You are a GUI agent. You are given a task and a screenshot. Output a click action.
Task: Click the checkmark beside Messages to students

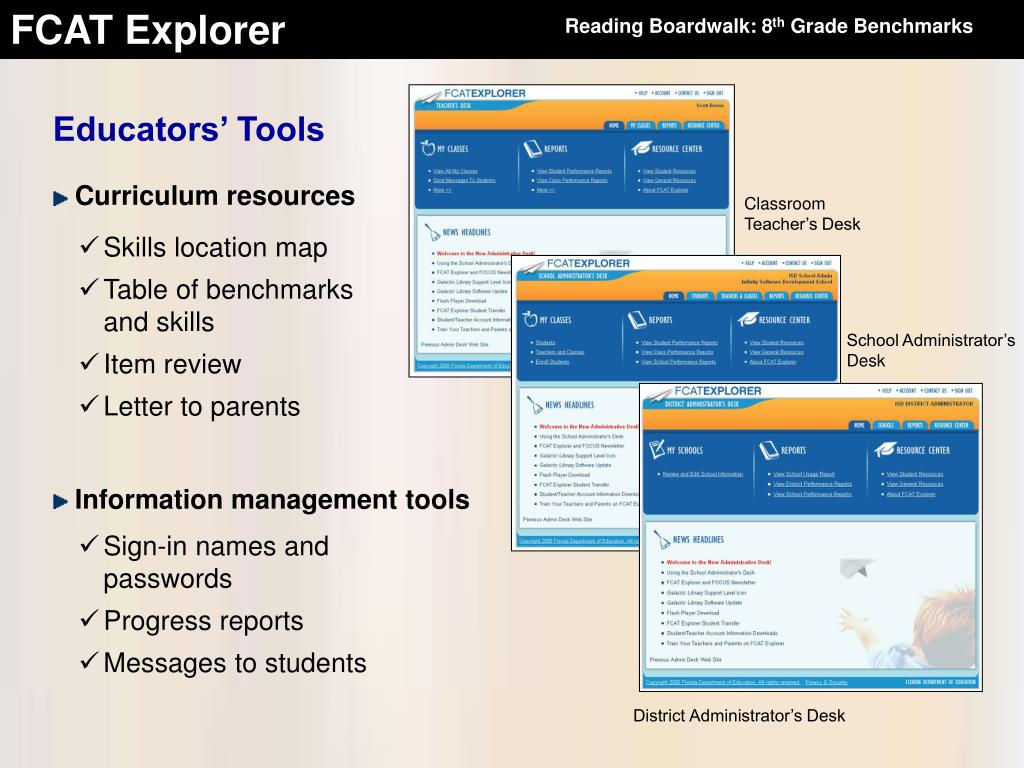(89, 660)
